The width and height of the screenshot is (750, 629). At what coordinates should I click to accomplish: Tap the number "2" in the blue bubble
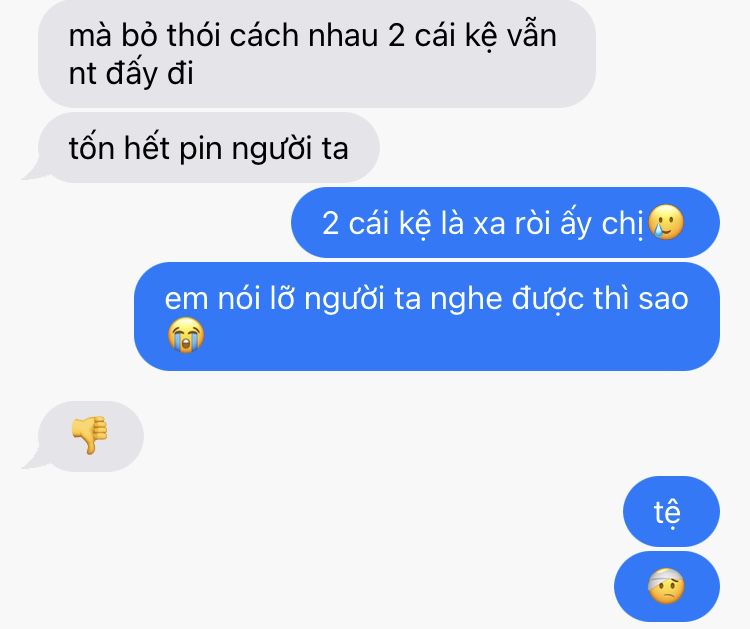coord(331,223)
